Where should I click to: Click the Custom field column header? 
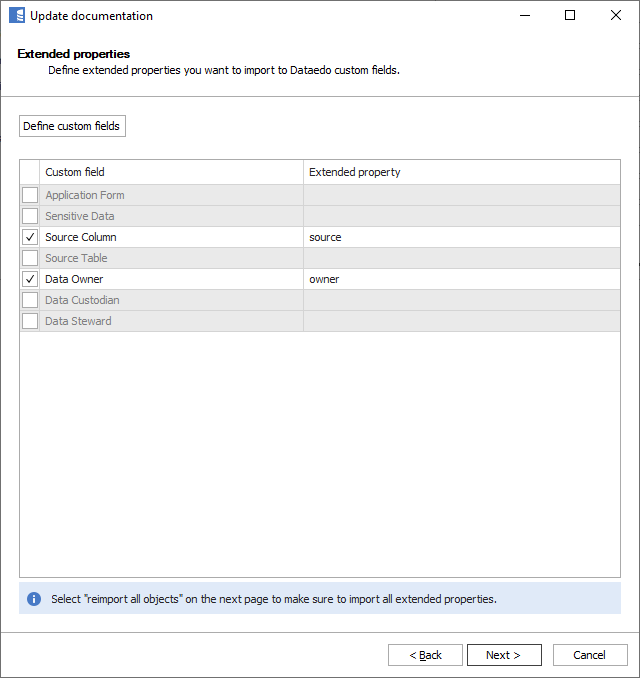170,172
